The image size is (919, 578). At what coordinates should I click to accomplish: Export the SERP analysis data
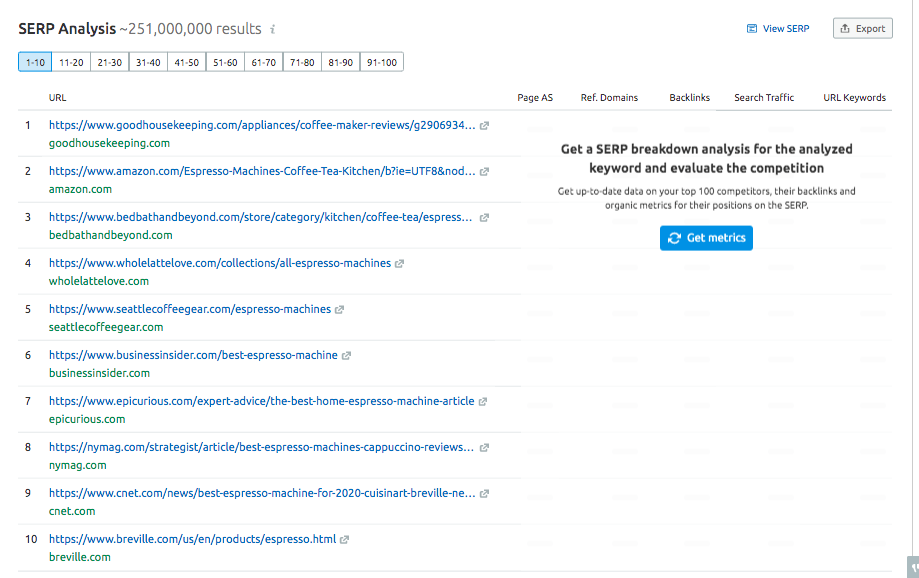click(x=863, y=29)
